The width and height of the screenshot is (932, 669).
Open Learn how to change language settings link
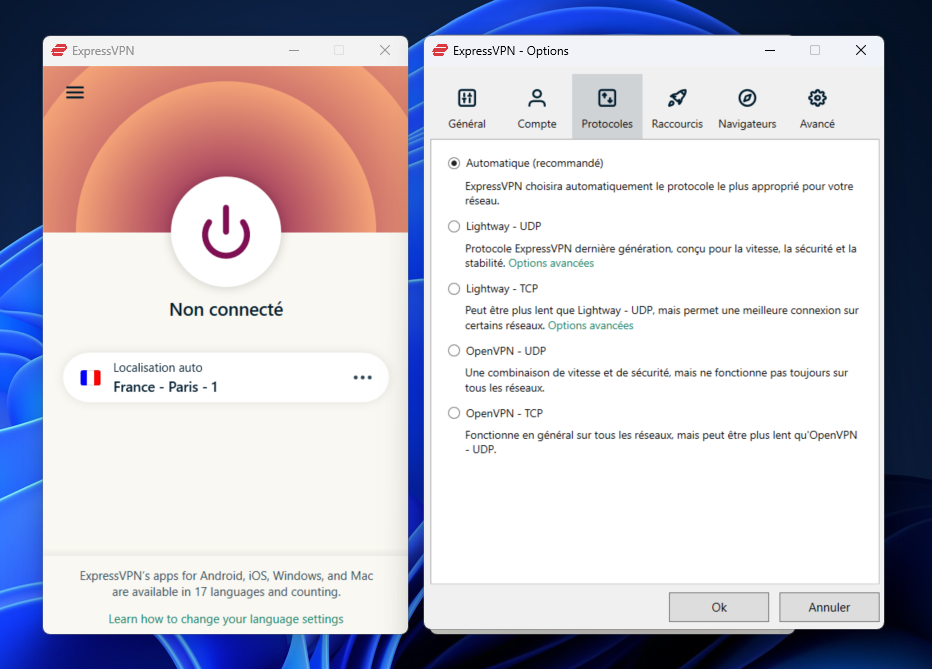[226, 619]
